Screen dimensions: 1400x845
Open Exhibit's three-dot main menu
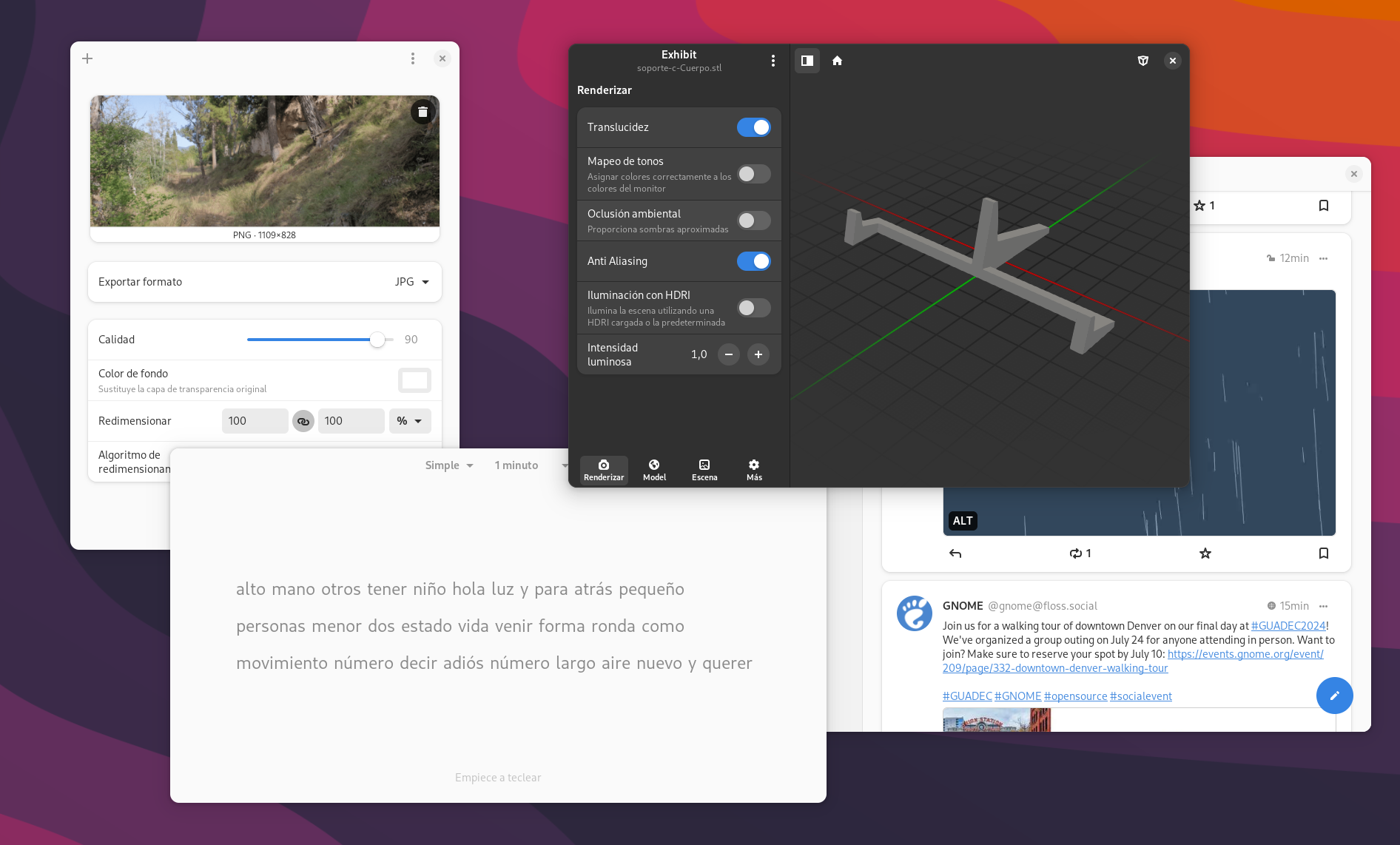click(773, 61)
